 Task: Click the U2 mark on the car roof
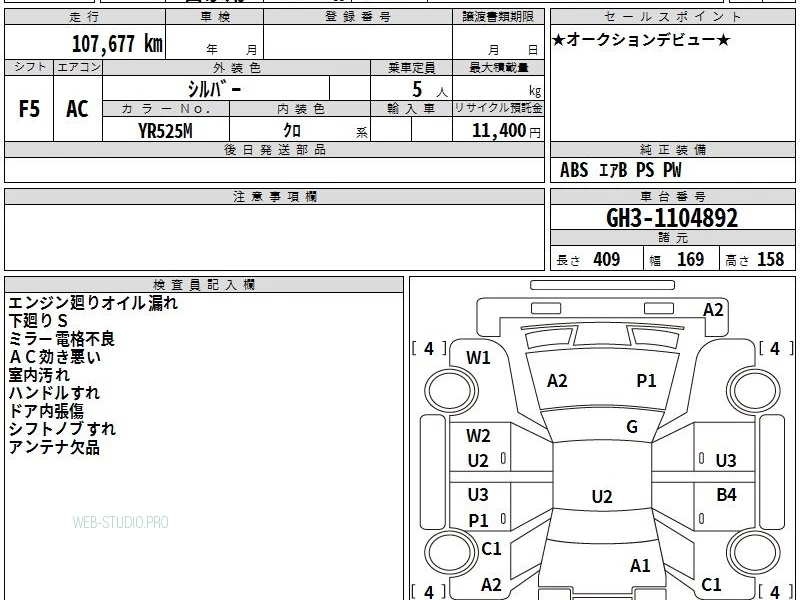pos(602,496)
